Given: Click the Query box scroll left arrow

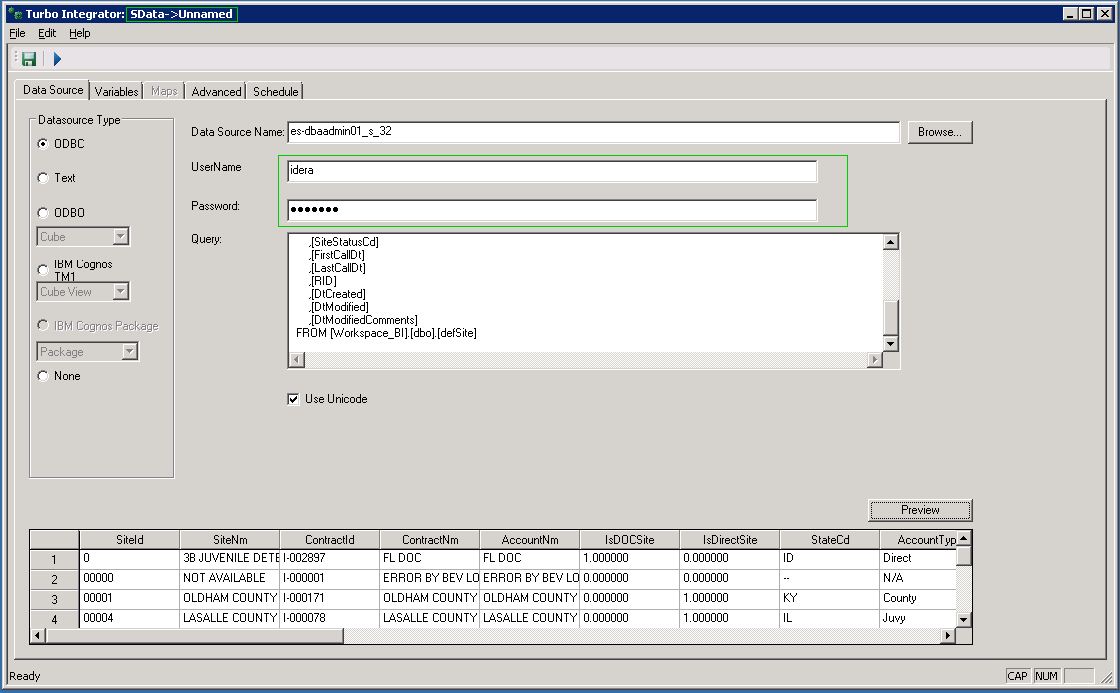Looking at the screenshot, I should (x=296, y=359).
